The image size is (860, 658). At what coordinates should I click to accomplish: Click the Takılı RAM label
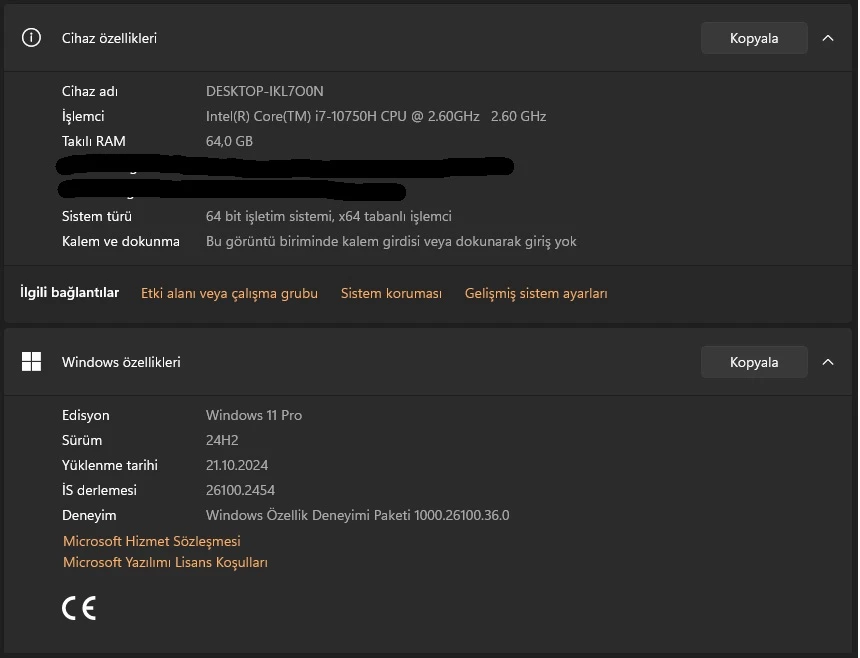pyautogui.click(x=93, y=141)
